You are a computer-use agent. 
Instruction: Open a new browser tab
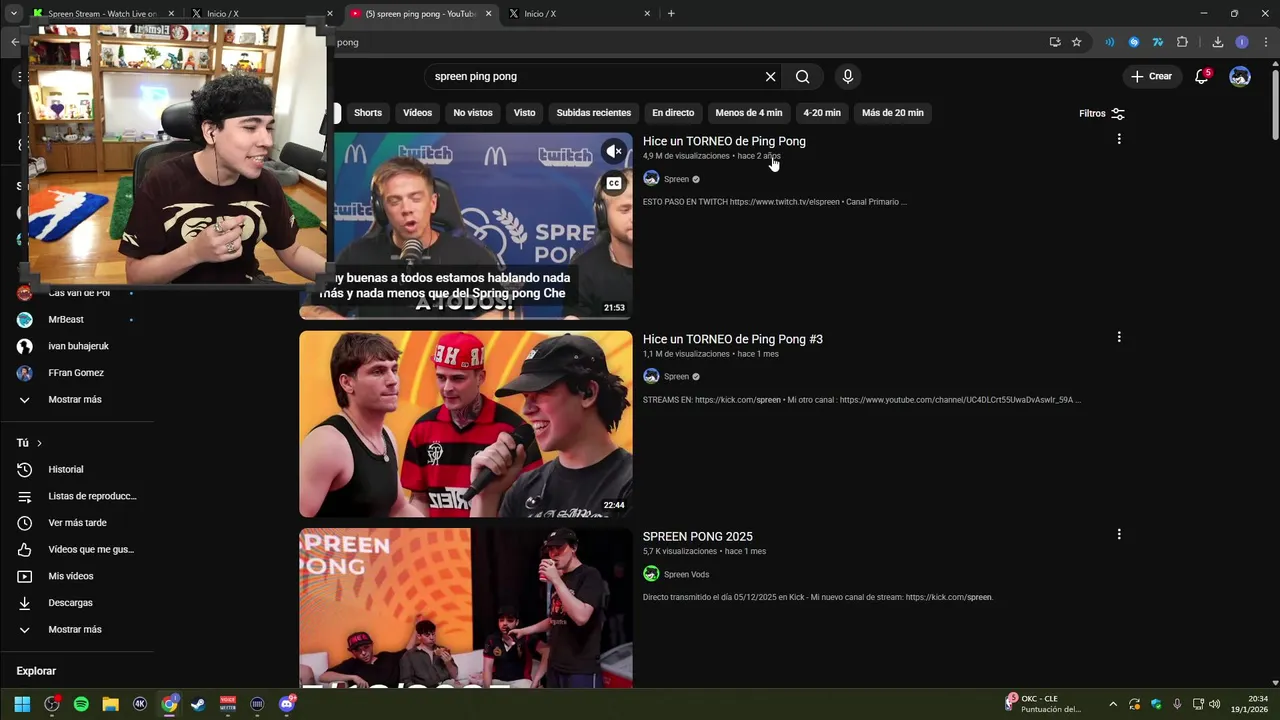click(x=671, y=14)
